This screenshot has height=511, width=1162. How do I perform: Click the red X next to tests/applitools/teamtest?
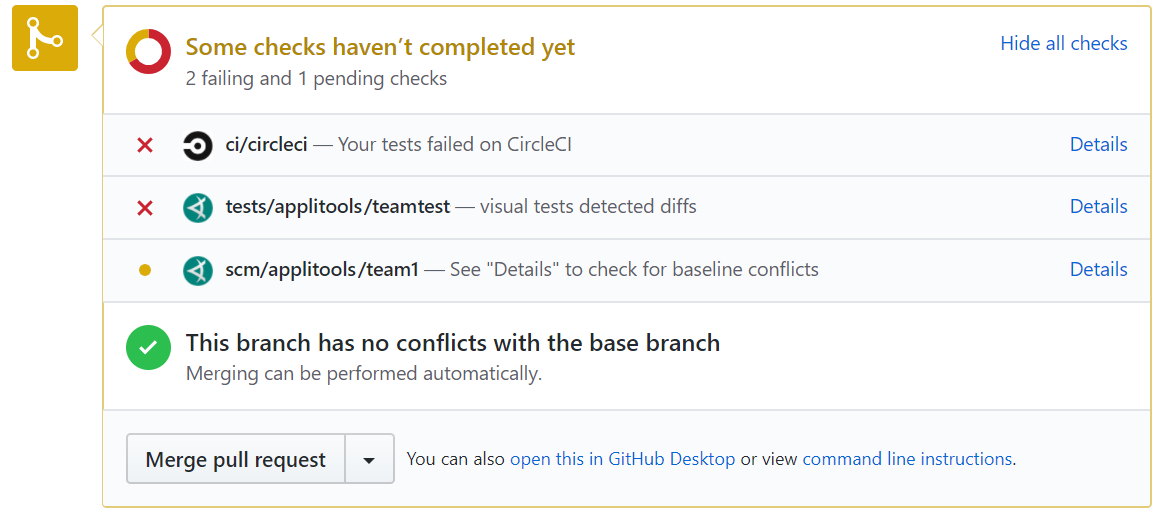click(145, 208)
